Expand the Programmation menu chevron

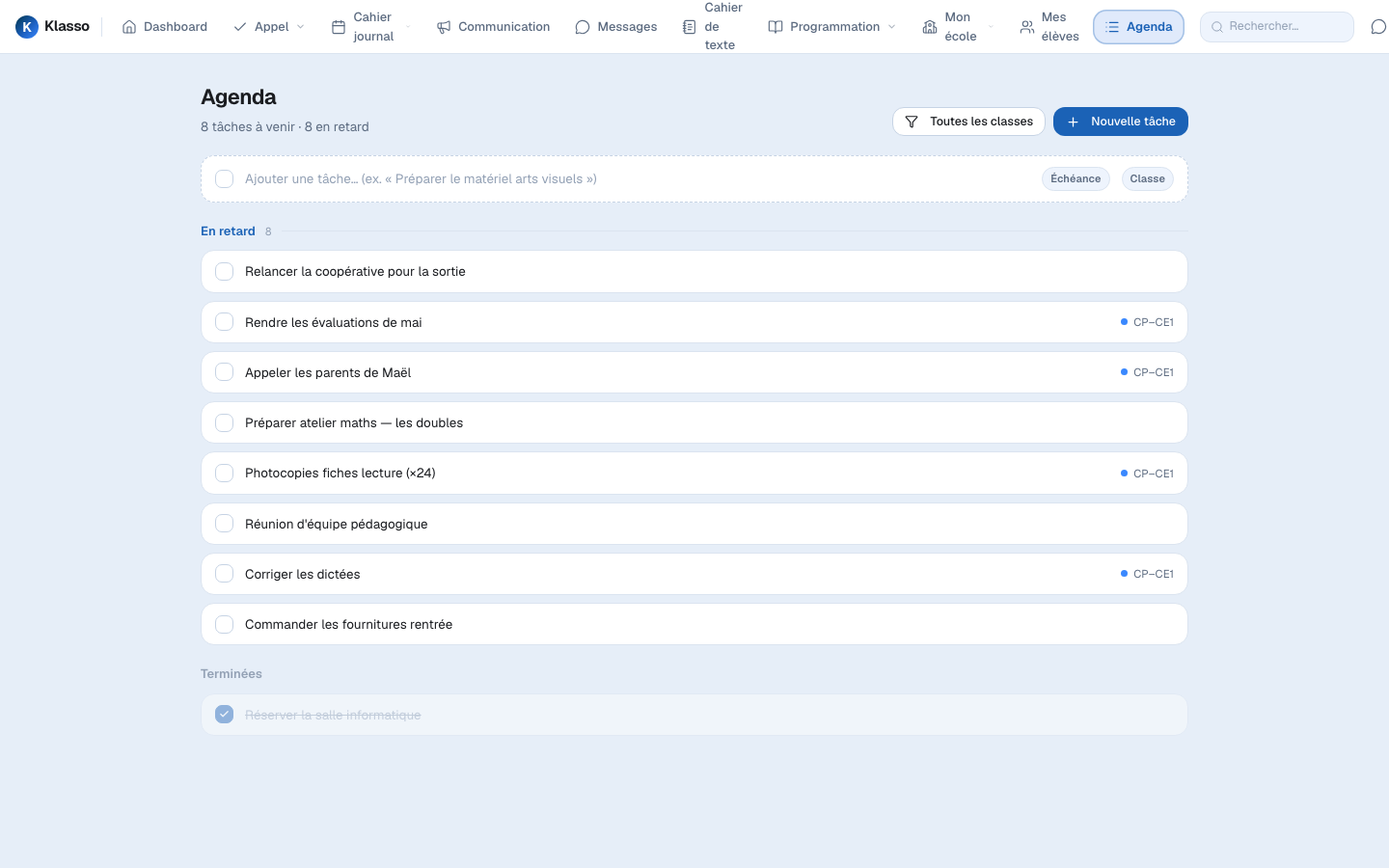[892, 27]
